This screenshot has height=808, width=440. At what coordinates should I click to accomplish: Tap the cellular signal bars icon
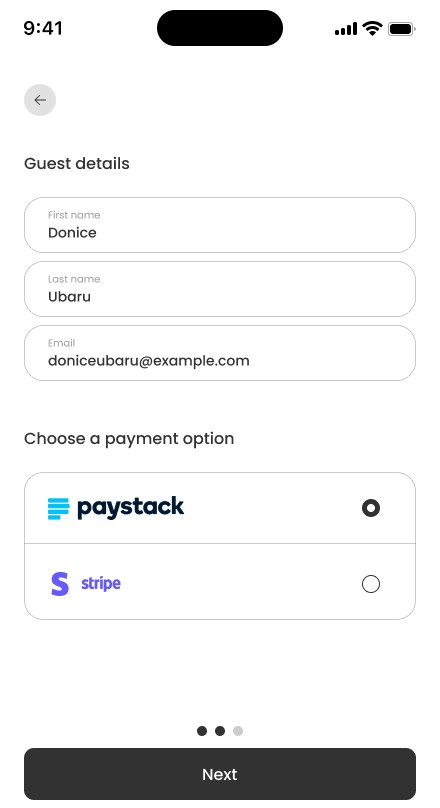tap(346, 29)
